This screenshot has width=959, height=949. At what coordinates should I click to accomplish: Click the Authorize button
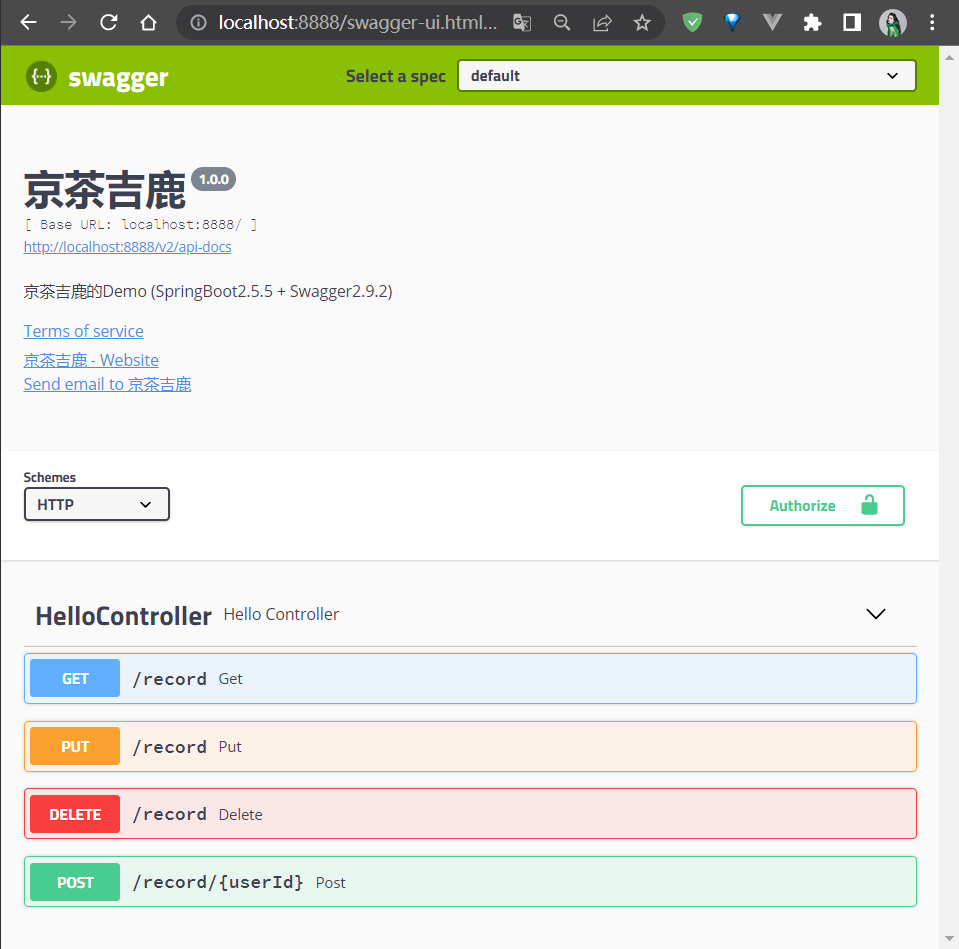tap(823, 506)
